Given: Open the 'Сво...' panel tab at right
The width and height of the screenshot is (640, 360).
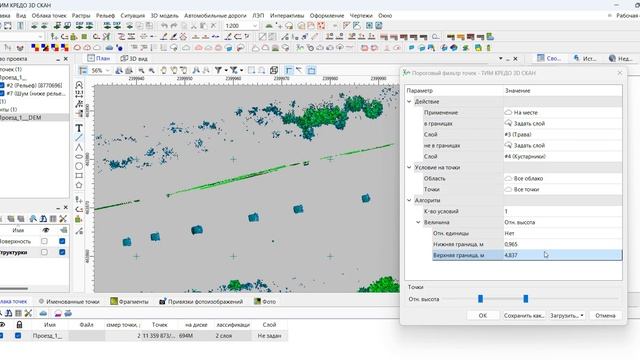Looking at the screenshot, I should tap(549, 59).
